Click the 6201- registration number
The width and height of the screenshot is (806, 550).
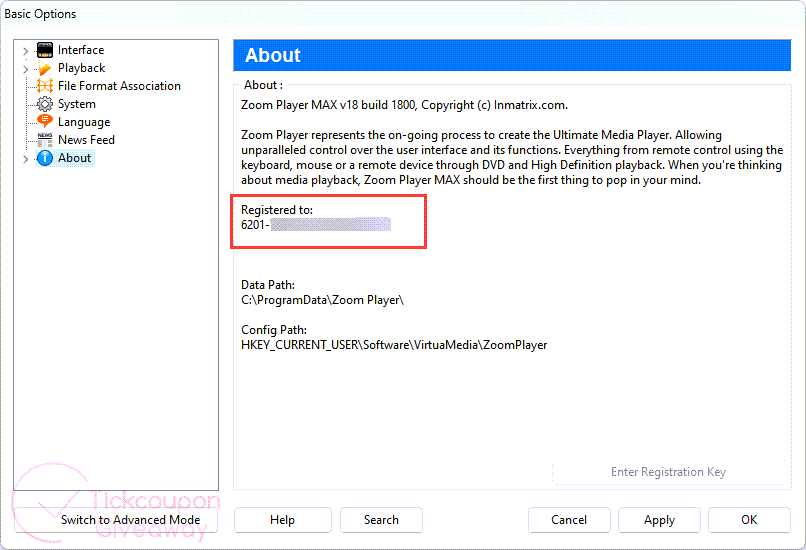point(255,225)
